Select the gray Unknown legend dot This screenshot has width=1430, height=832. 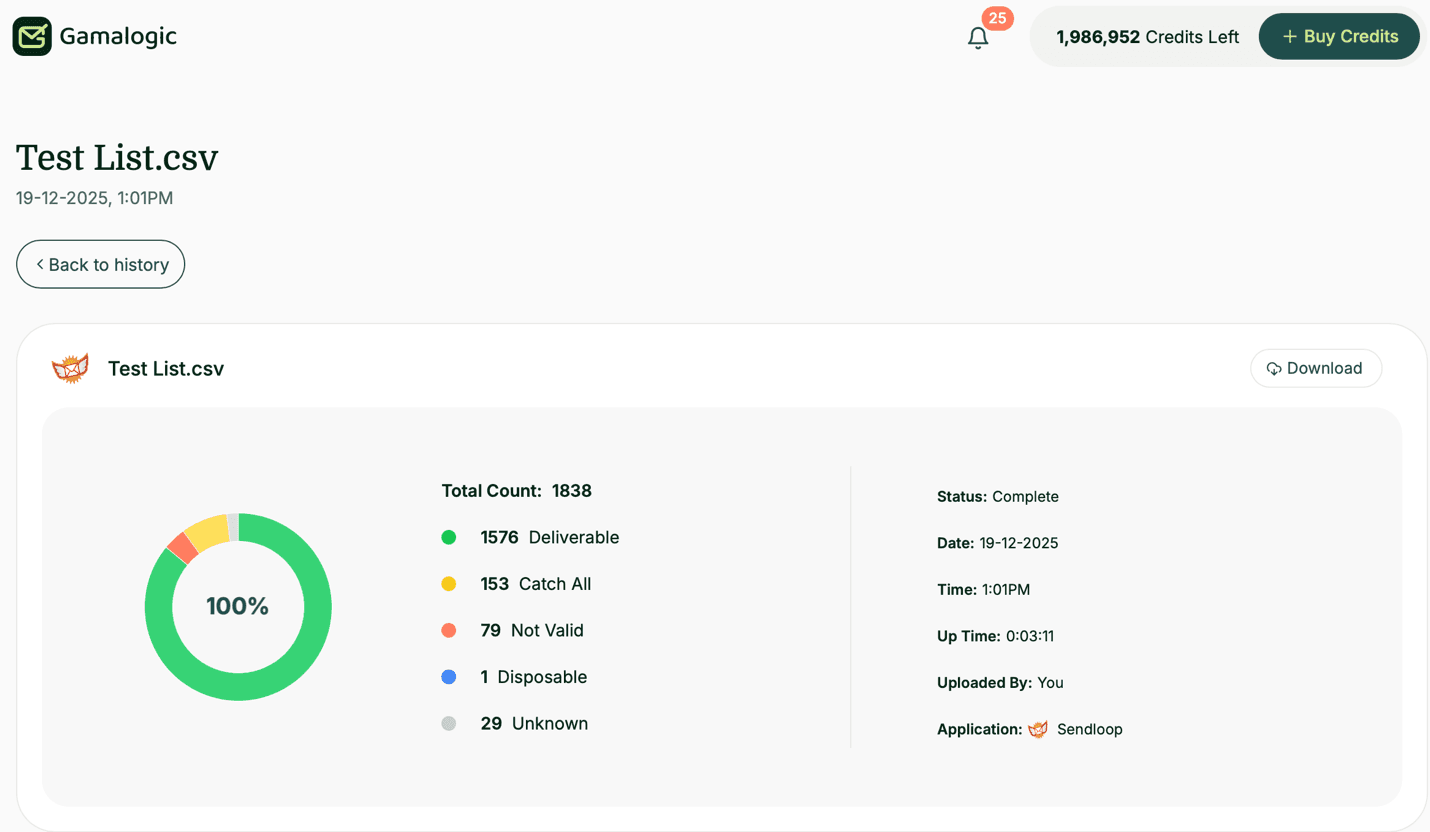[448, 723]
